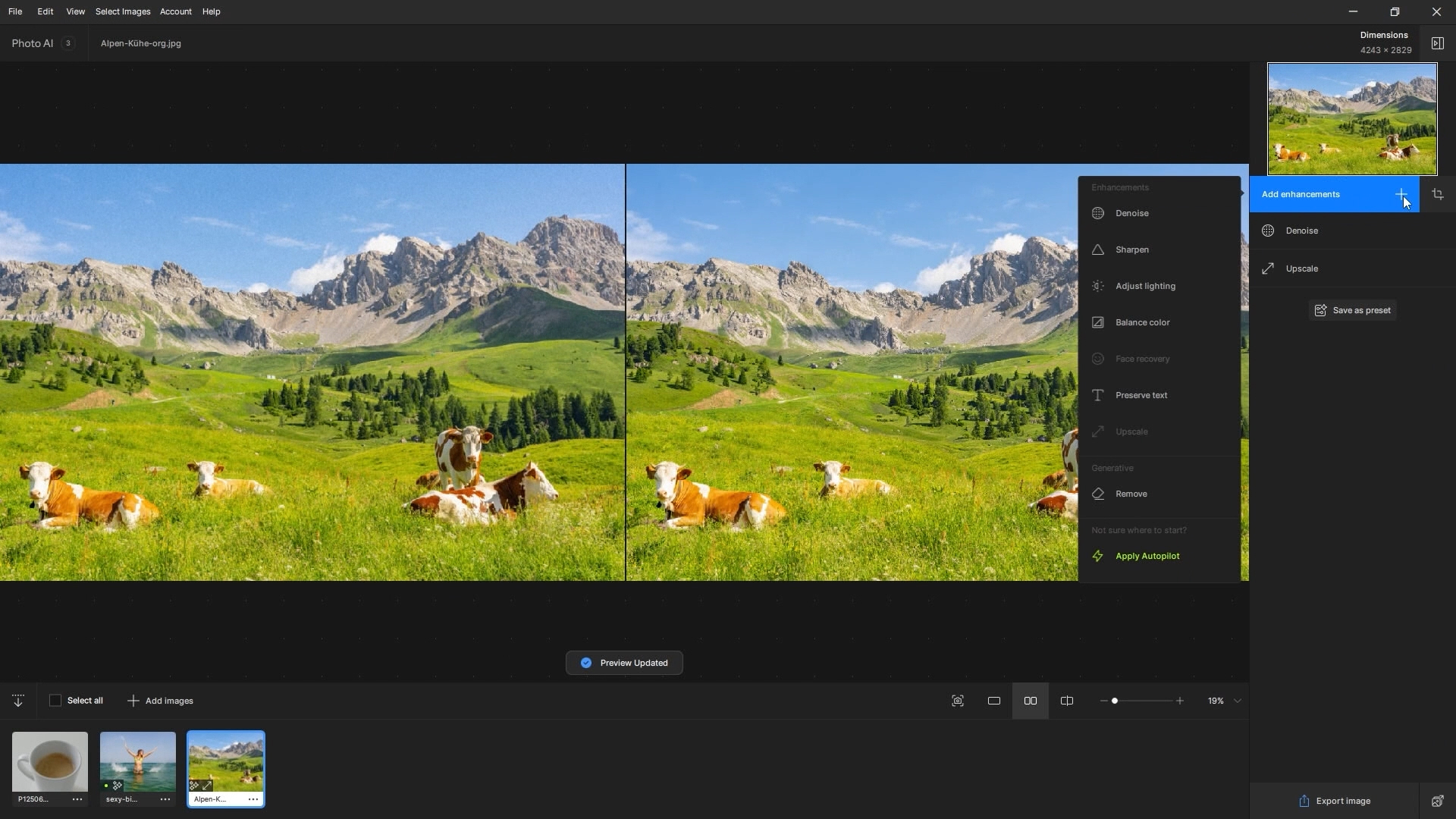Click Save as preset button

(1353, 310)
